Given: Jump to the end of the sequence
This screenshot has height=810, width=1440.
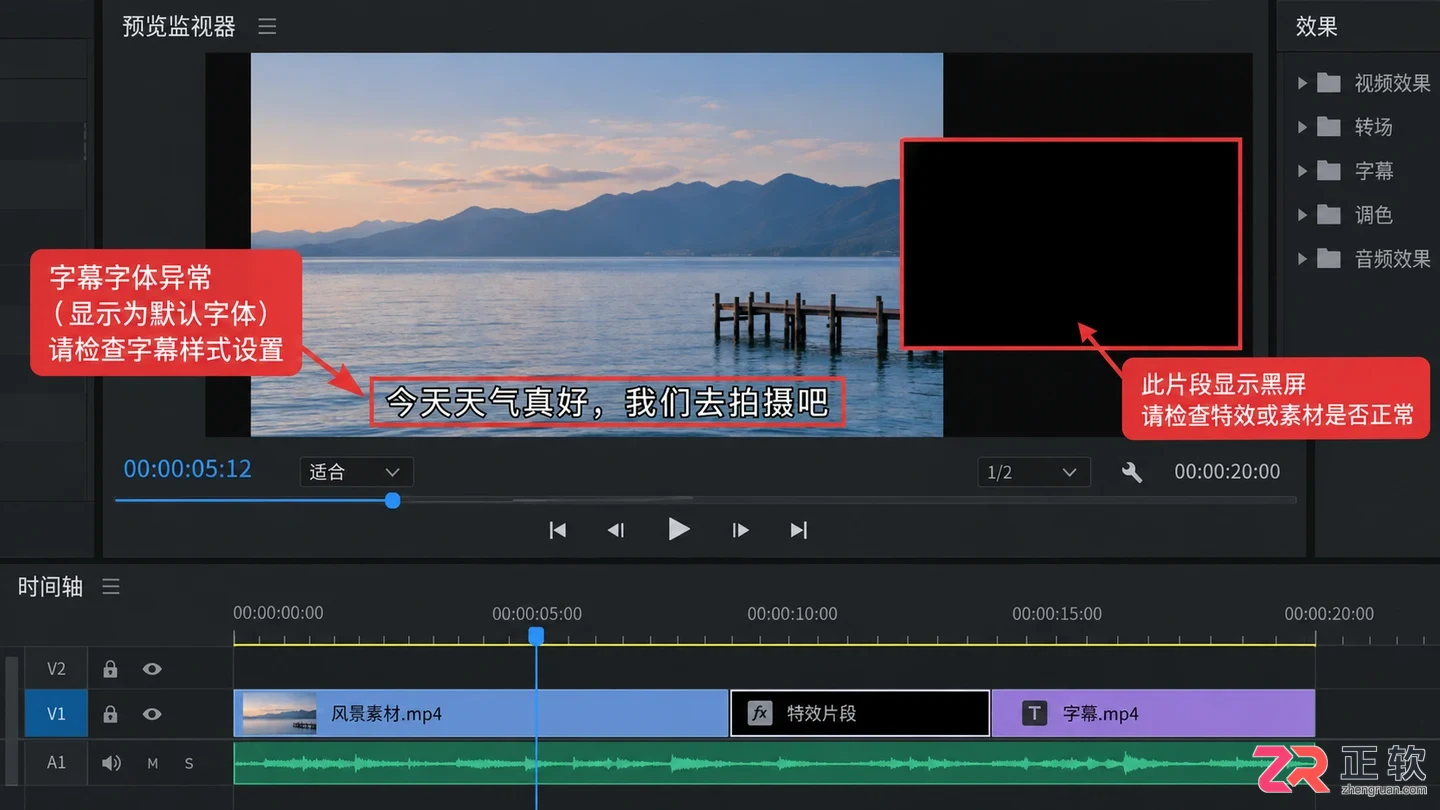Looking at the screenshot, I should click(798, 530).
